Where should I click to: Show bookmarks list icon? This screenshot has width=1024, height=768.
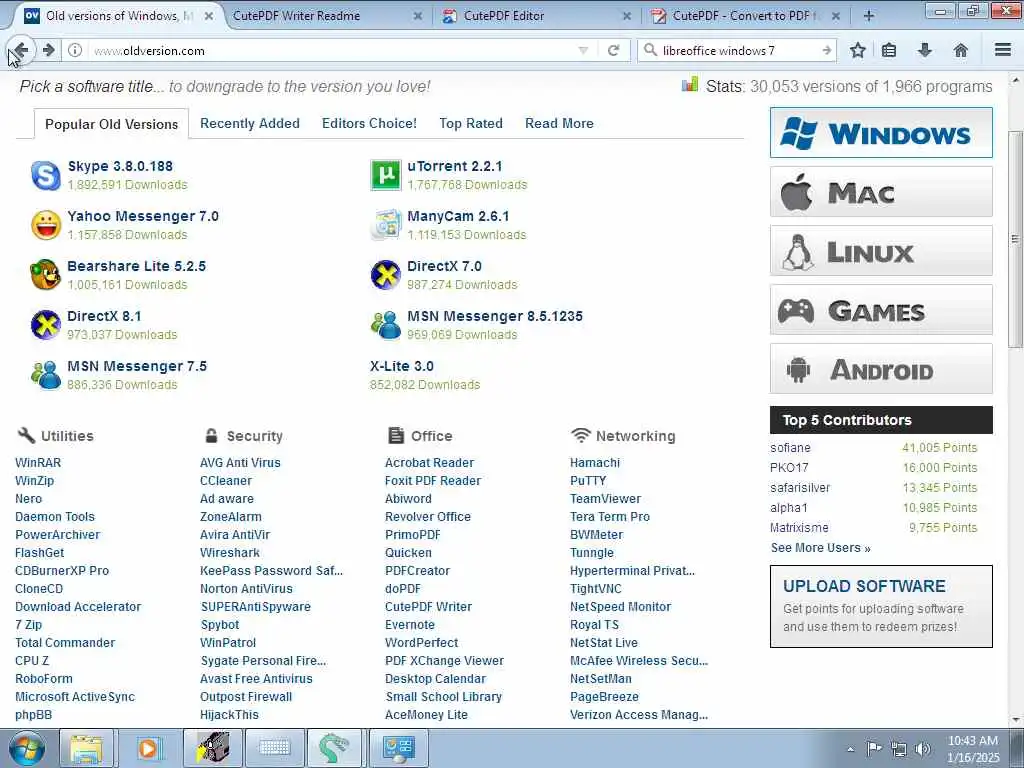[x=889, y=50]
